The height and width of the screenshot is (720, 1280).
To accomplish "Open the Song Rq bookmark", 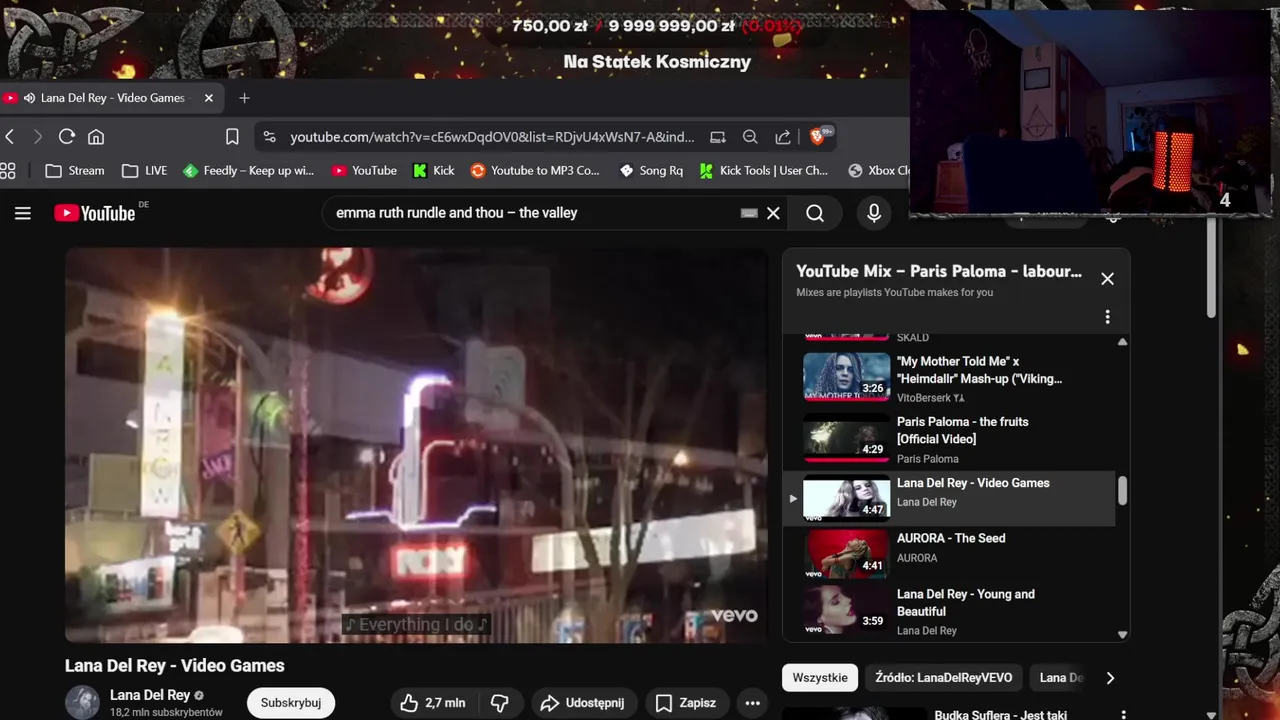I will point(651,171).
